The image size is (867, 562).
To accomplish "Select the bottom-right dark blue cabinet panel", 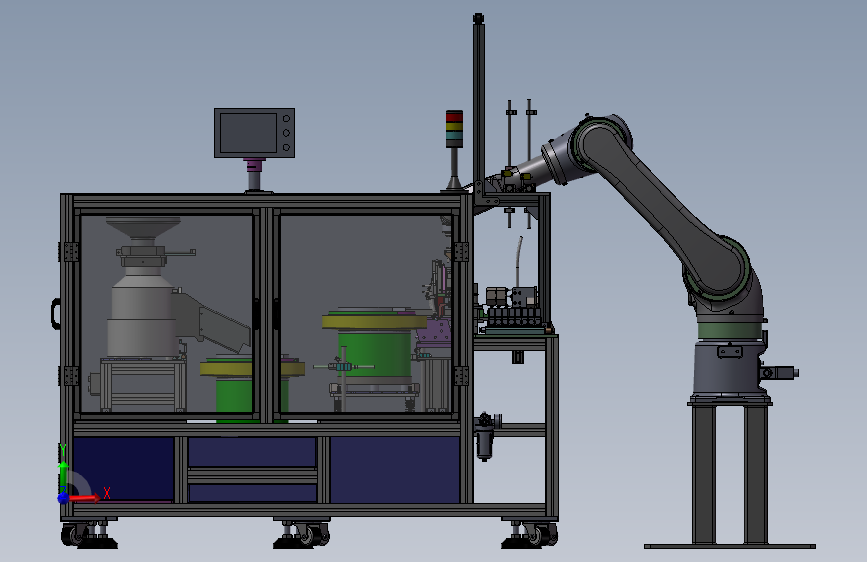I will coord(395,470).
